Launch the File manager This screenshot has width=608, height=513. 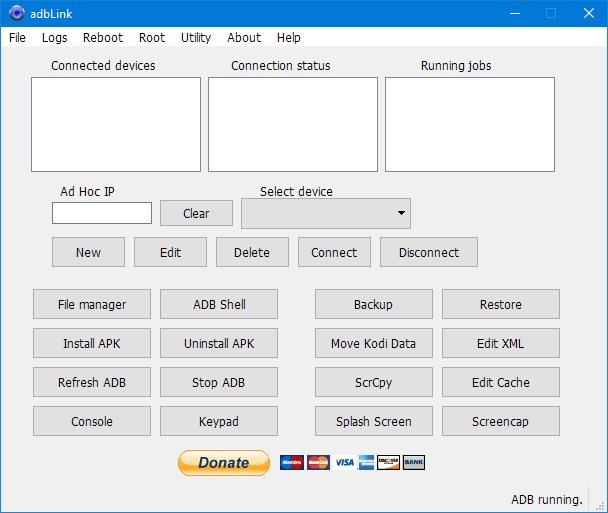click(x=92, y=305)
